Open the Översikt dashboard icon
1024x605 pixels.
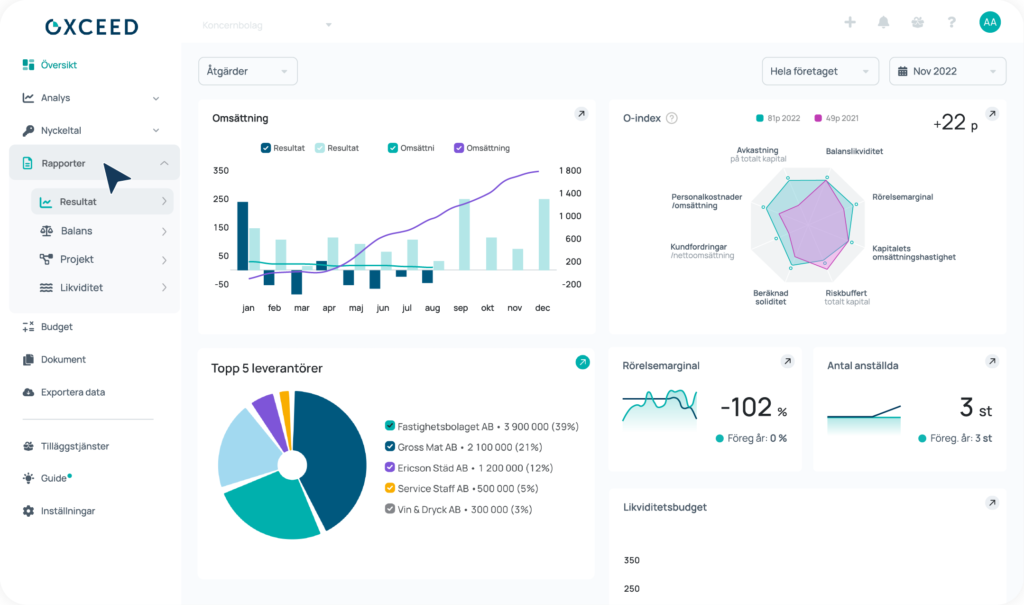(x=30, y=64)
